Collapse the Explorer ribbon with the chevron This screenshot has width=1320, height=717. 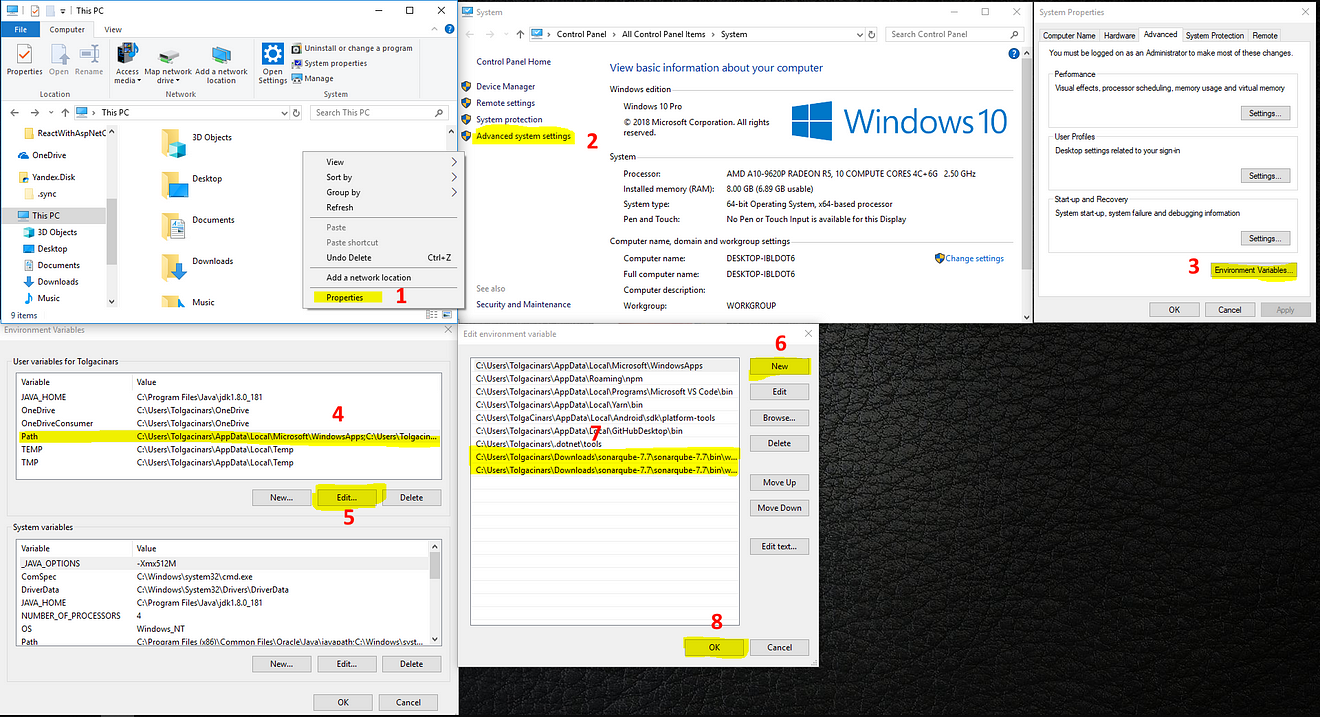(x=436, y=30)
